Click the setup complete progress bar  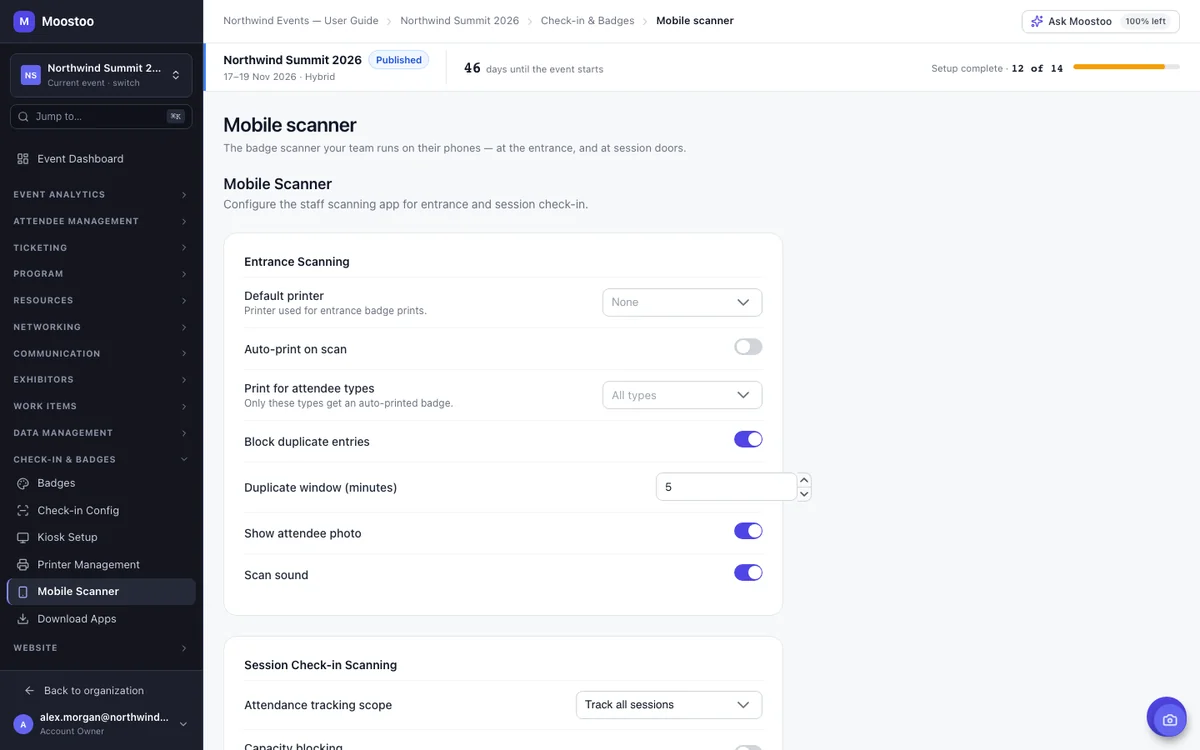1126,67
